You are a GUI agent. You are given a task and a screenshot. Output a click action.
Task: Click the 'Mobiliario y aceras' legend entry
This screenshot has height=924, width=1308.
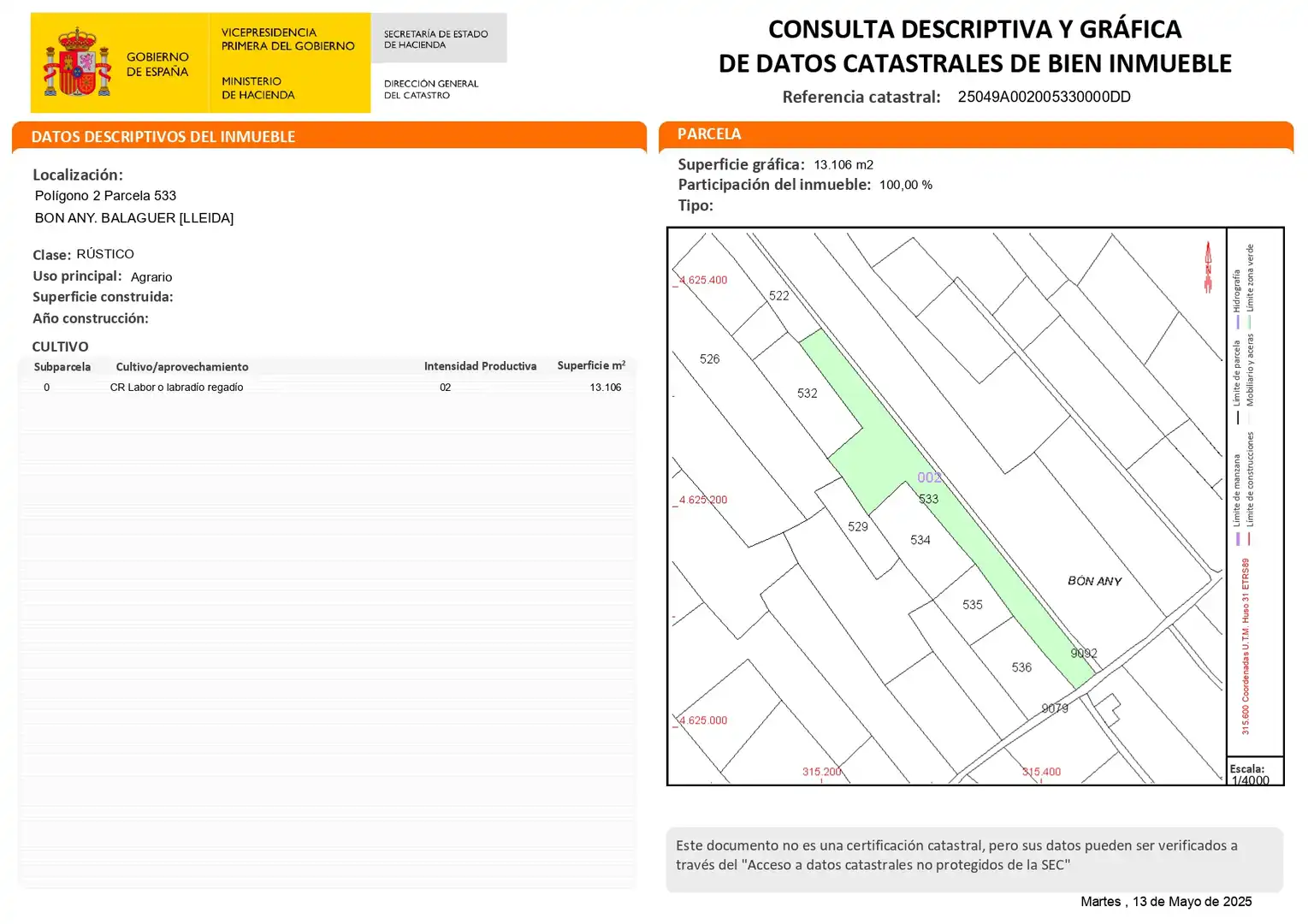pos(1250,379)
